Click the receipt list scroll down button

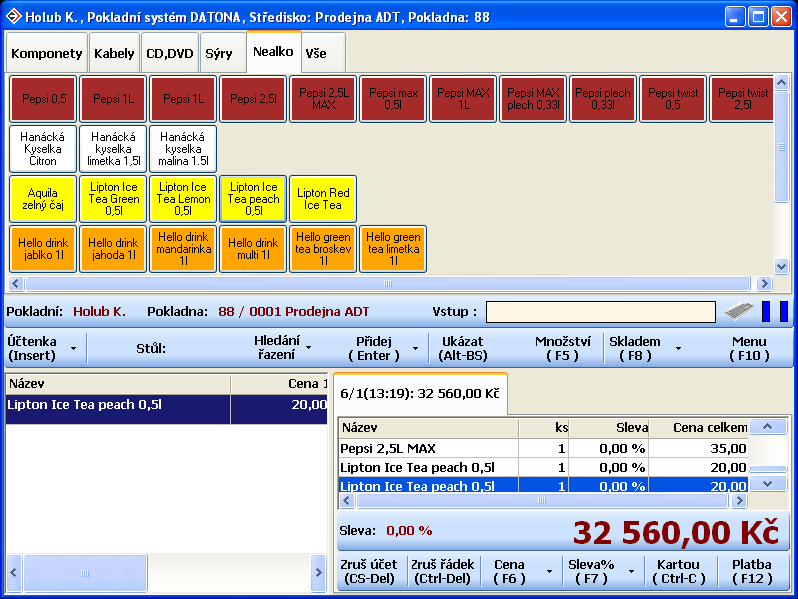(x=768, y=484)
